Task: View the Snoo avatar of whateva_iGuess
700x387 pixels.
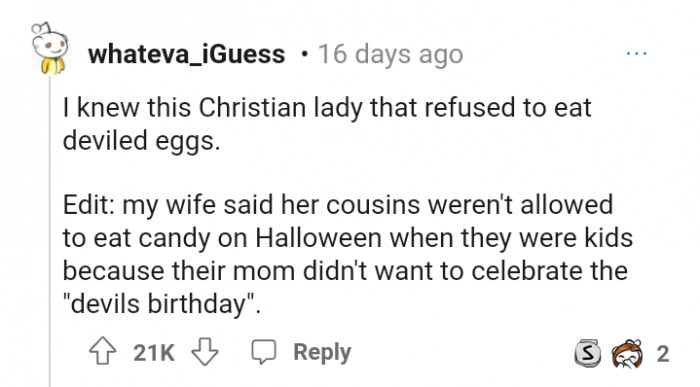Action: tap(50, 48)
